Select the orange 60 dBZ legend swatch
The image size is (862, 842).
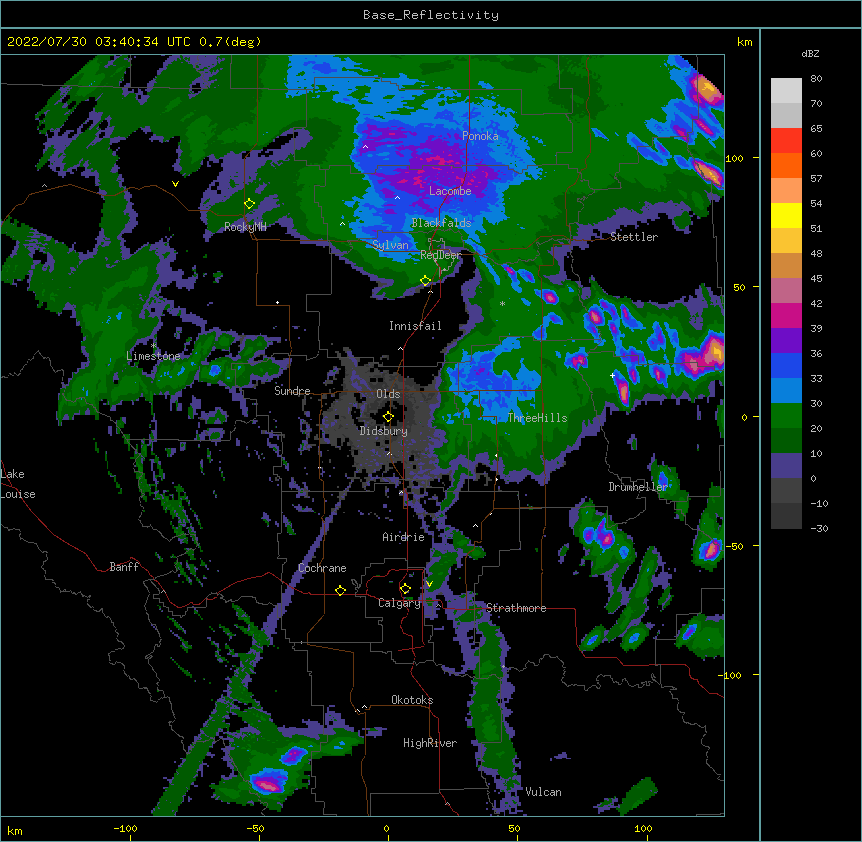coord(786,165)
